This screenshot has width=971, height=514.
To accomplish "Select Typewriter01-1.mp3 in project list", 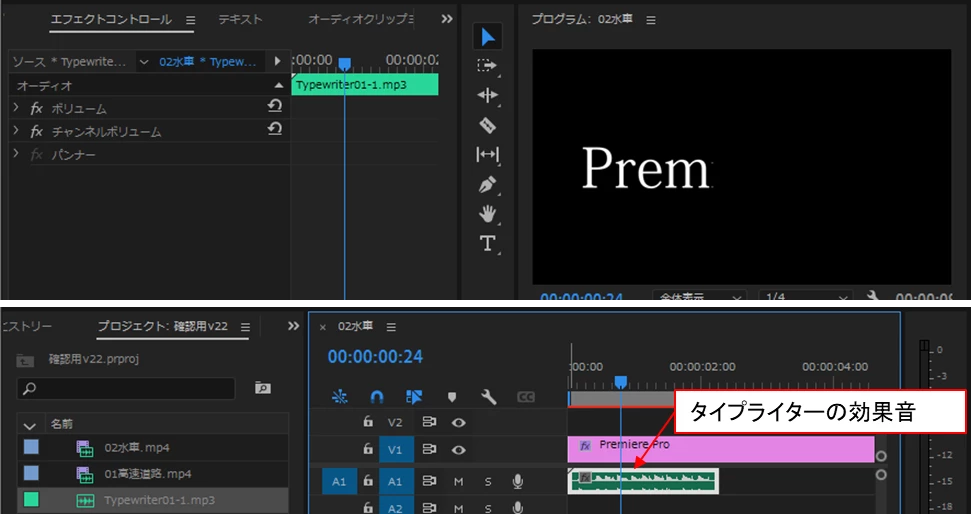I will [159, 500].
